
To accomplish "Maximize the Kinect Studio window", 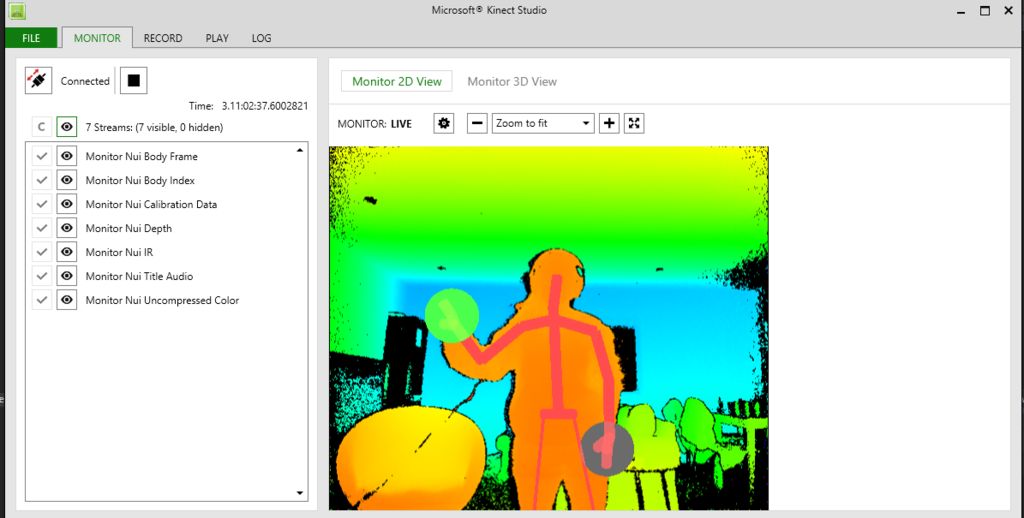I will pos(985,10).
